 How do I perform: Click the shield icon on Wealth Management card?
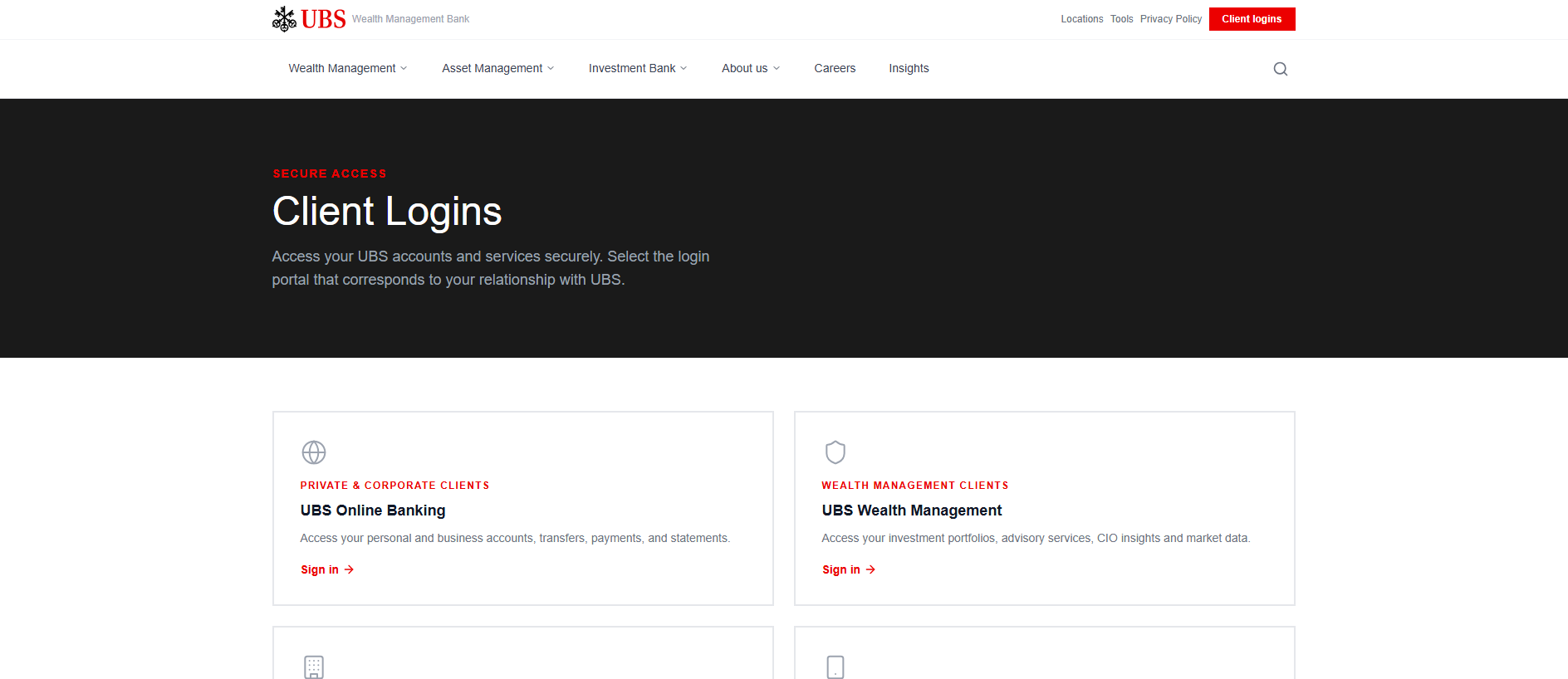835,452
